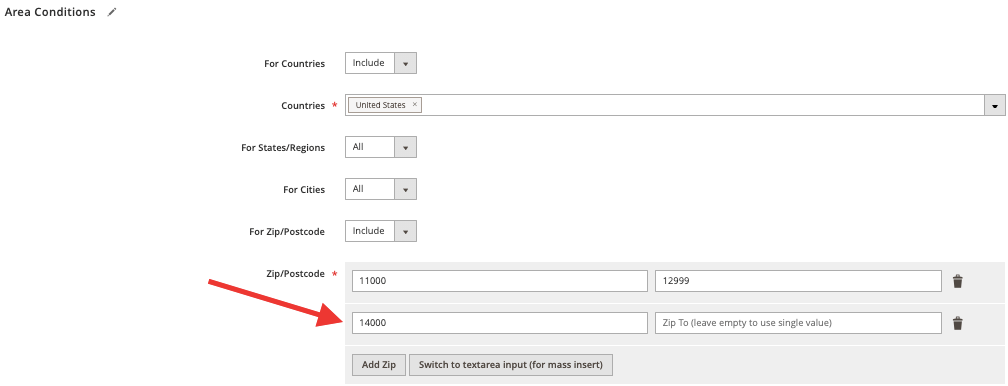Click Switch to textarea input button
The height and width of the screenshot is (386, 1008).
tap(510, 365)
